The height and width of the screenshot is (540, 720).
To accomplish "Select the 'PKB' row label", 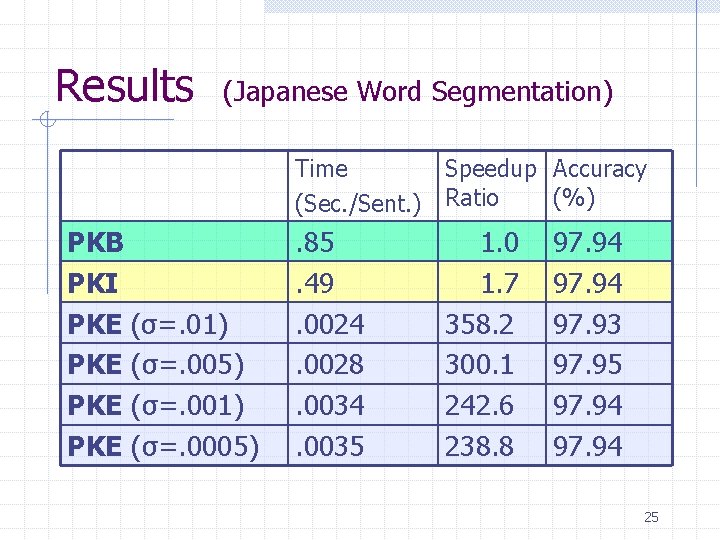I will click(x=96, y=242).
